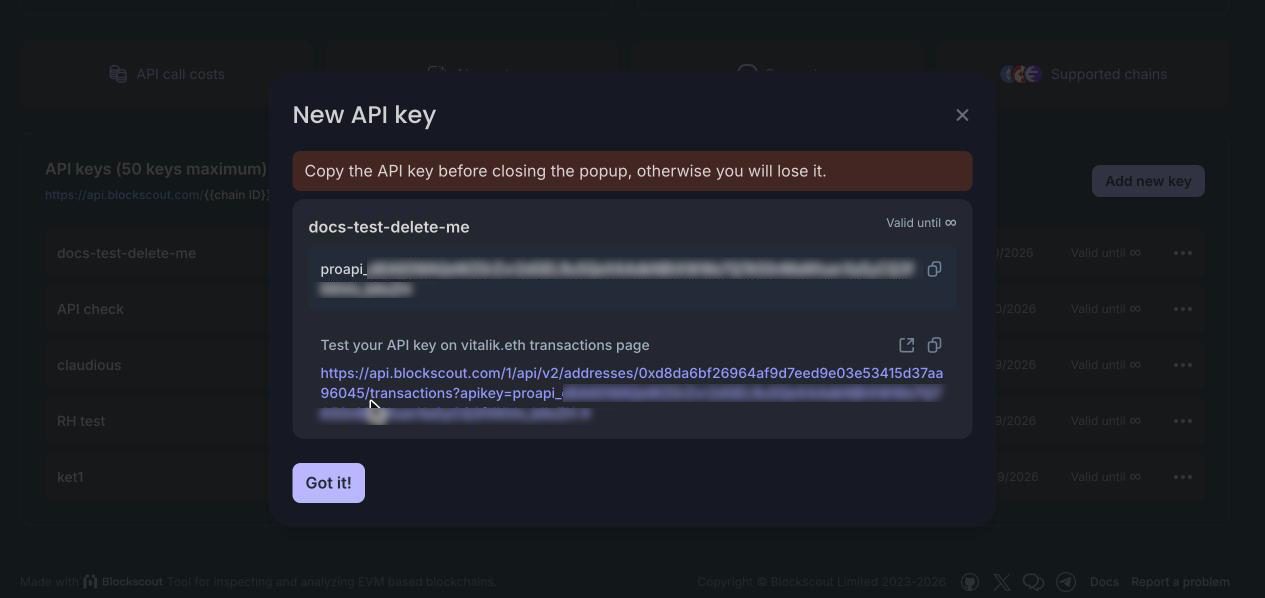Select the docs-test-delete-me key row name
Viewport: 1265px width, 598px height.
click(x=126, y=253)
